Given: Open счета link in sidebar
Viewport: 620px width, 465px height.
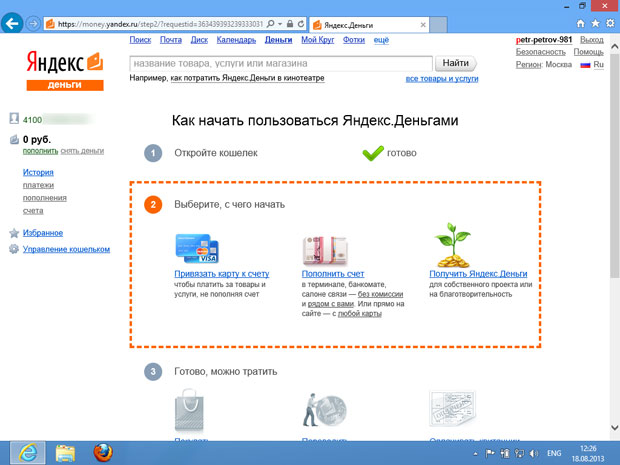Looking at the screenshot, I should click(33, 211).
